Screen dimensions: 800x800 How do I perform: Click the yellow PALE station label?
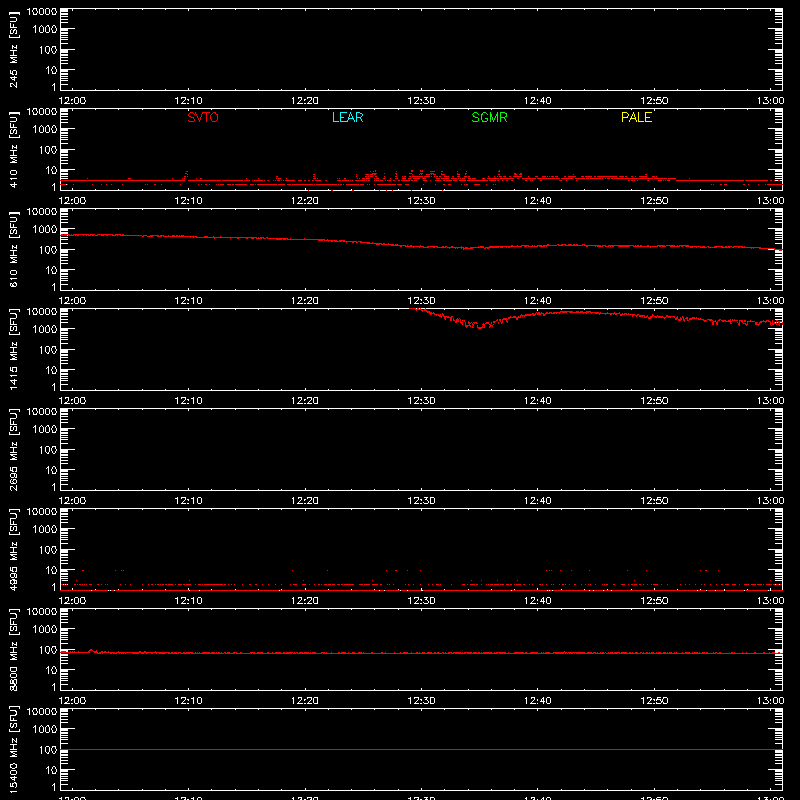point(636,117)
